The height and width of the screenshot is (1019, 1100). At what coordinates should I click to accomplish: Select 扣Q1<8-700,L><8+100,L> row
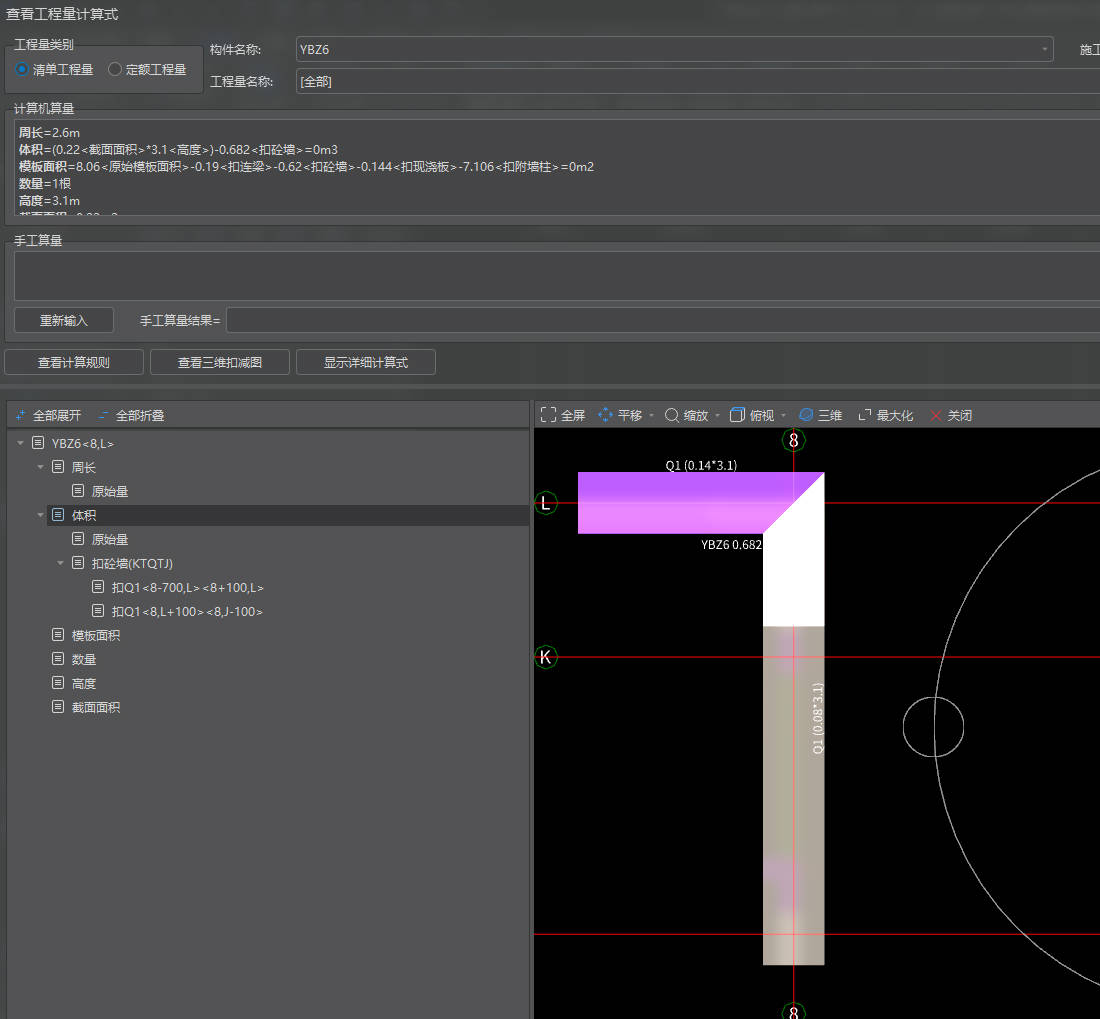[x=187, y=588]
